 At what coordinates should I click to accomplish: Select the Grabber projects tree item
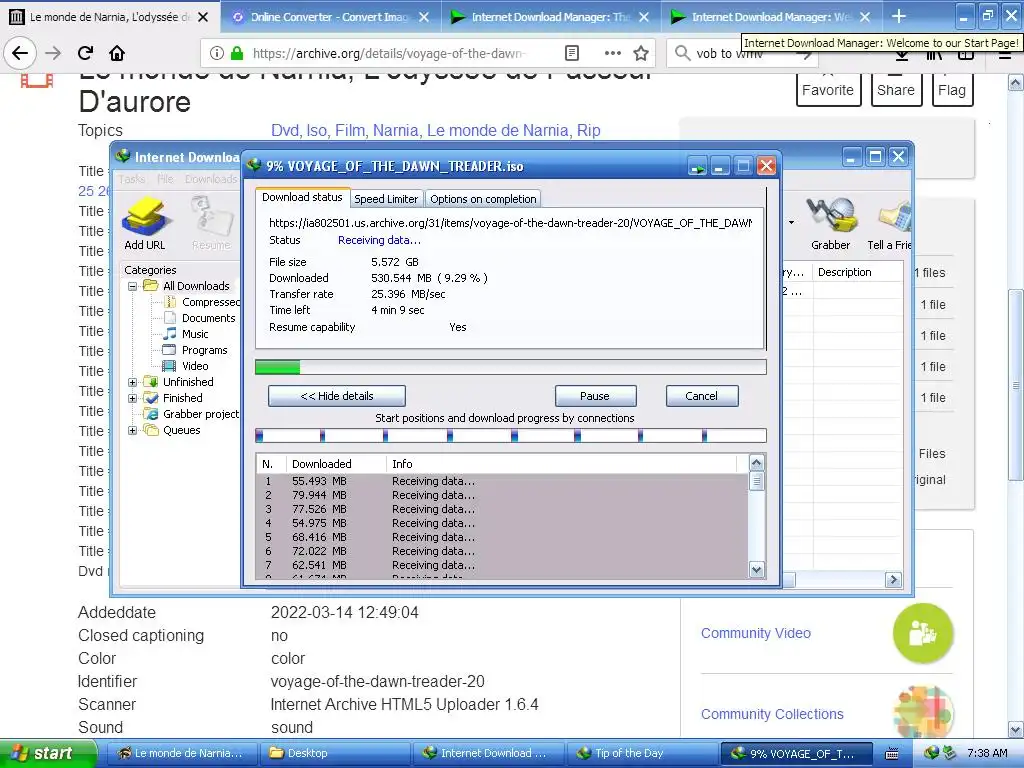tap(192, 414)
